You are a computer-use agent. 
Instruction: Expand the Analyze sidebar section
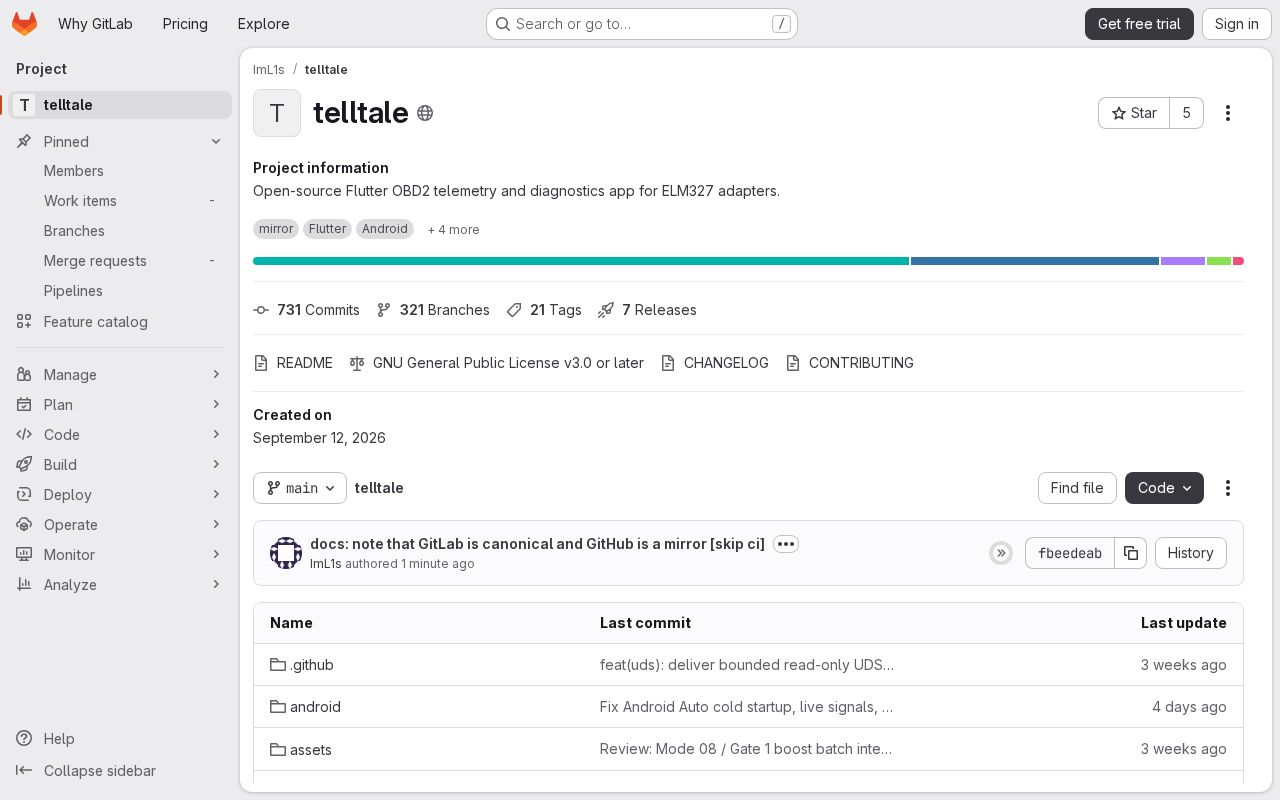tap(120, 585)
